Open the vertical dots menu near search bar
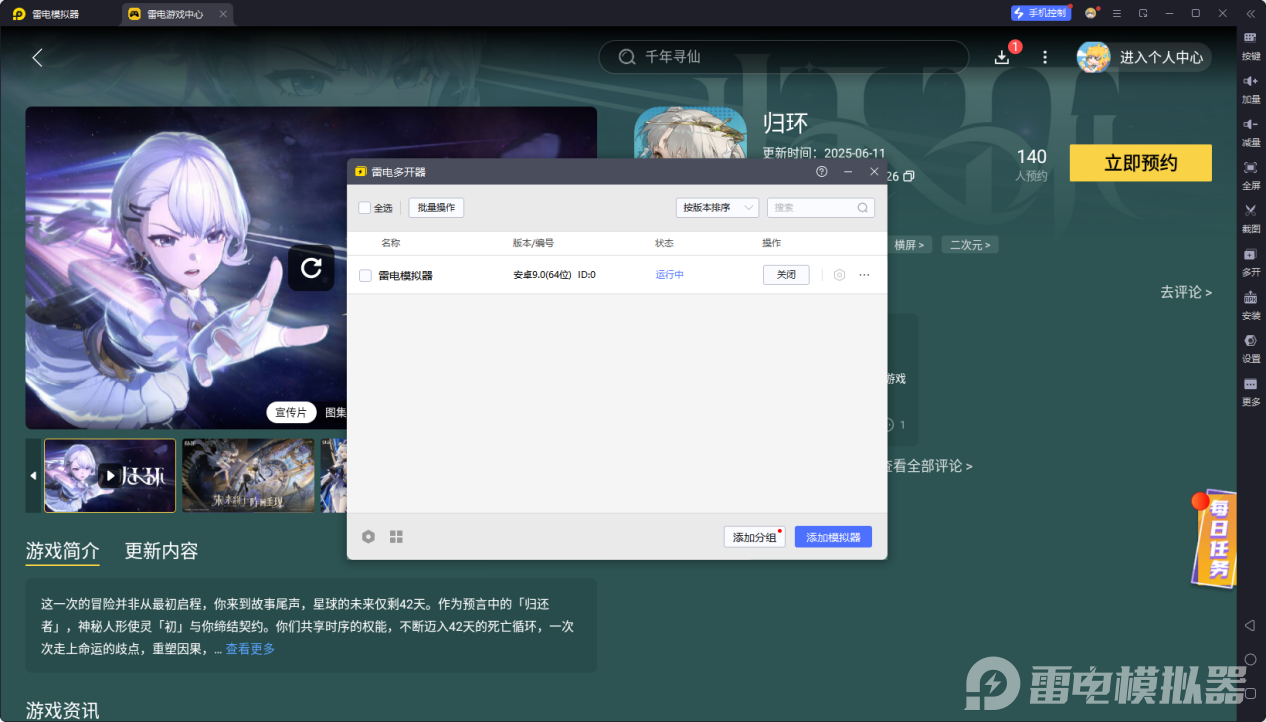The image size is (1266, 722). point(1045,57)
